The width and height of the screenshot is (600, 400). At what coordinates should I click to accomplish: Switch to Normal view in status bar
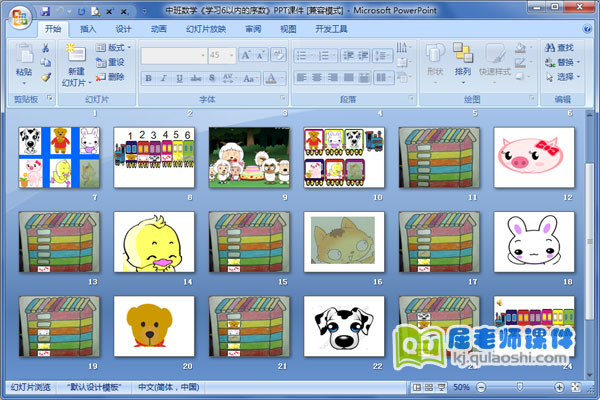[417, 387]
